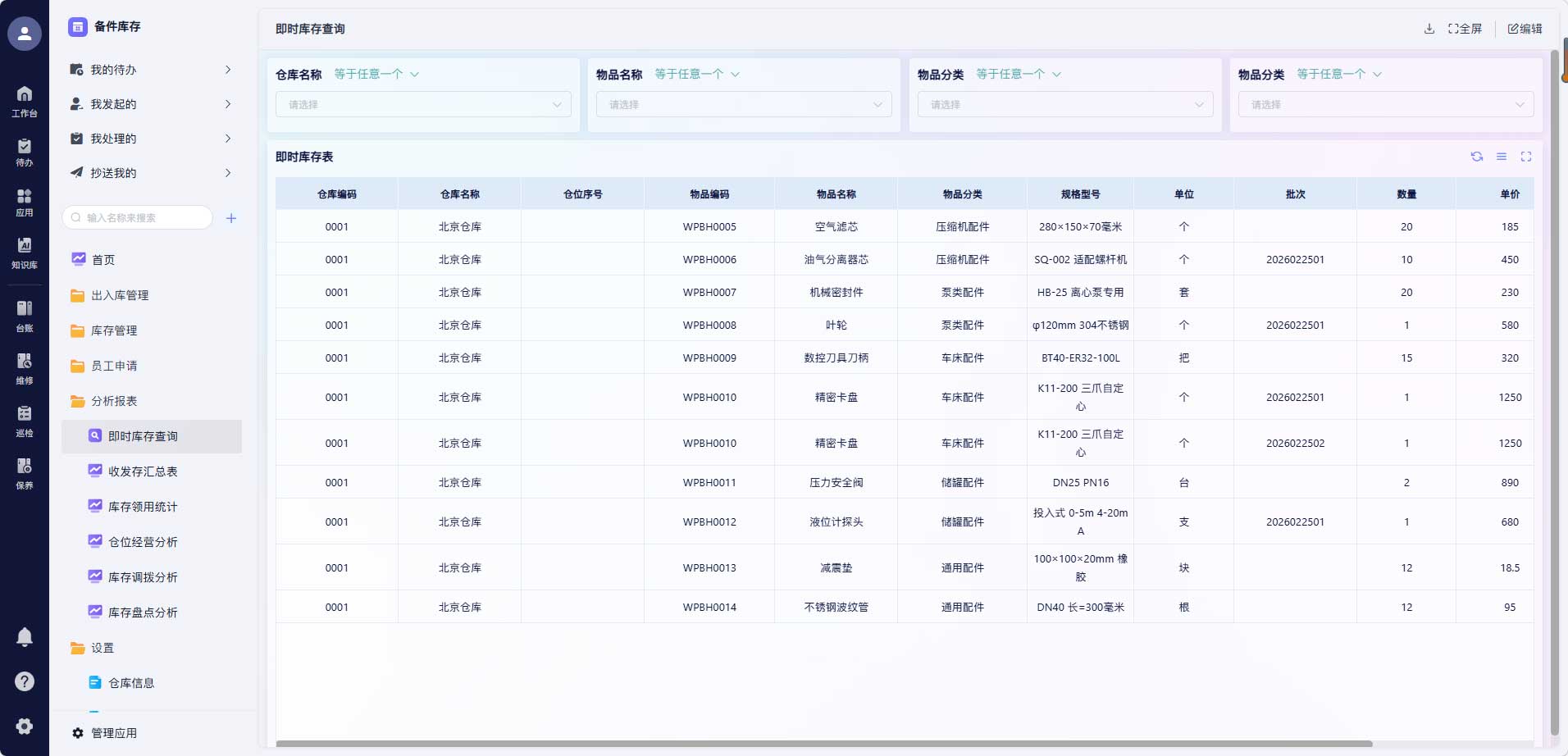Open the notifications bell icon
Screen dimensions: 1568x756
(25, 637)
